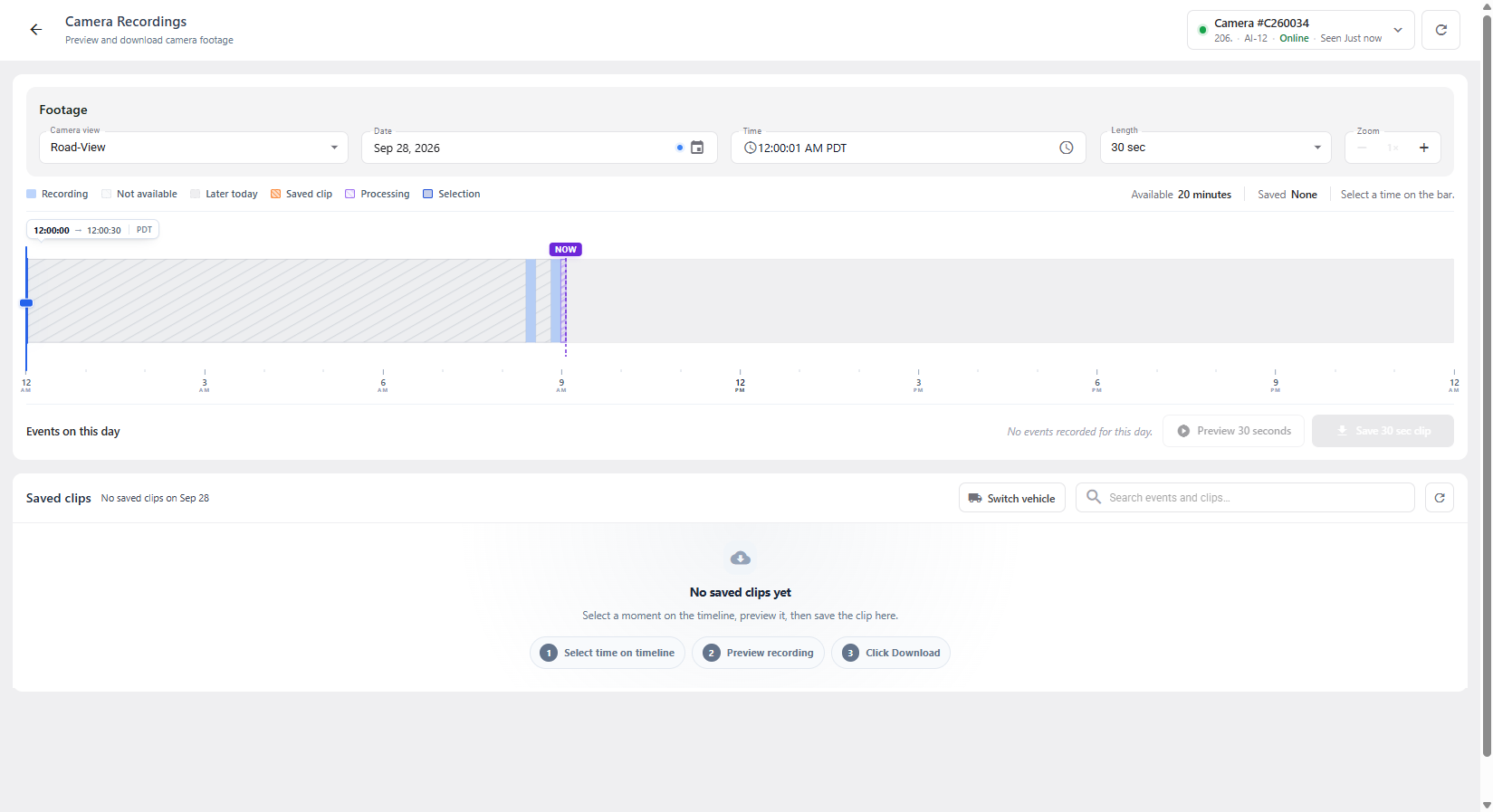
Task: Click the search magnifier icon
Action: pyautogui.click(x=1094, y=497)
